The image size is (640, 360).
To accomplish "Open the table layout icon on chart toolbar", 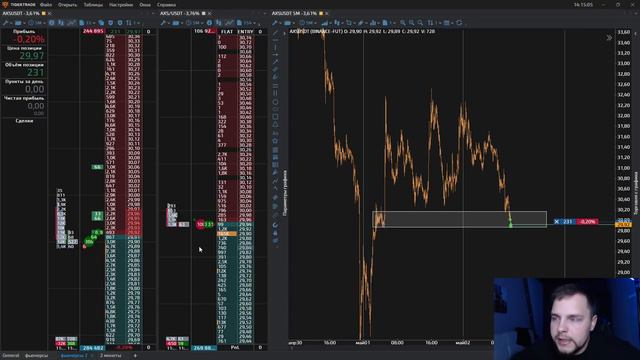I will point(448,23).
